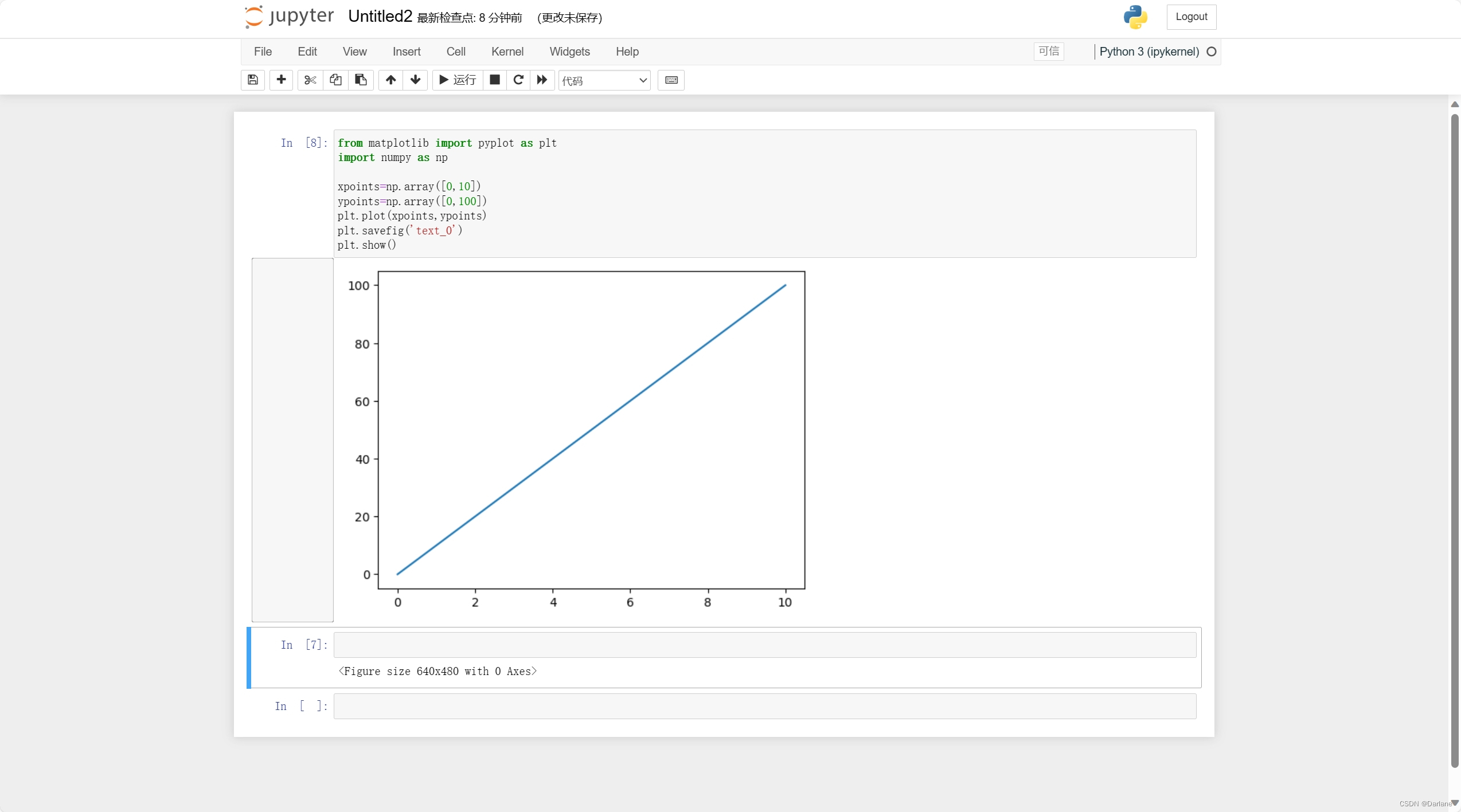Screen dimensions: 1461x812
Task: Toggle the 可信 trusted notebook indicator
Action: (x=1049, y=51)
